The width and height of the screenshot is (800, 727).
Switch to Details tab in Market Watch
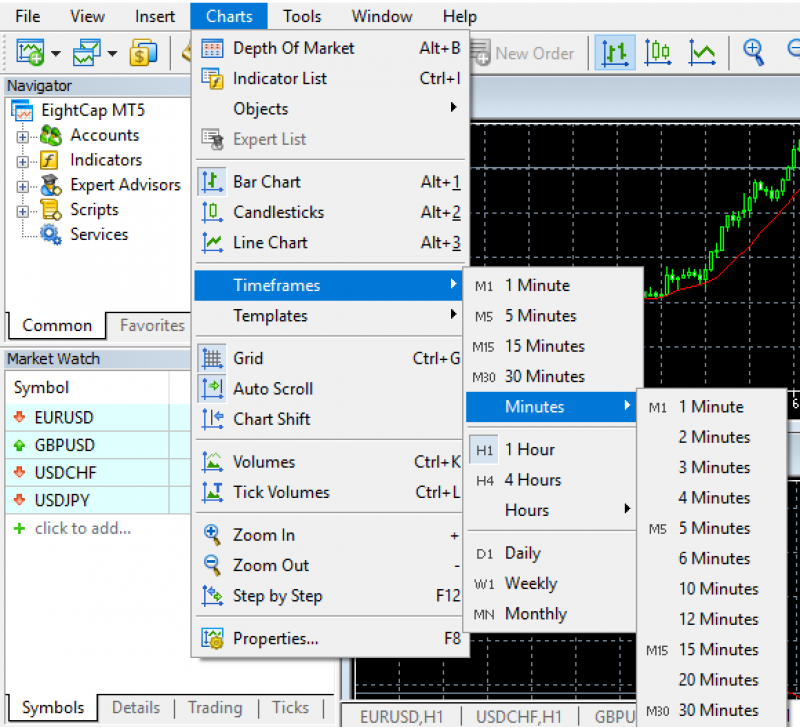click(136, 708)
